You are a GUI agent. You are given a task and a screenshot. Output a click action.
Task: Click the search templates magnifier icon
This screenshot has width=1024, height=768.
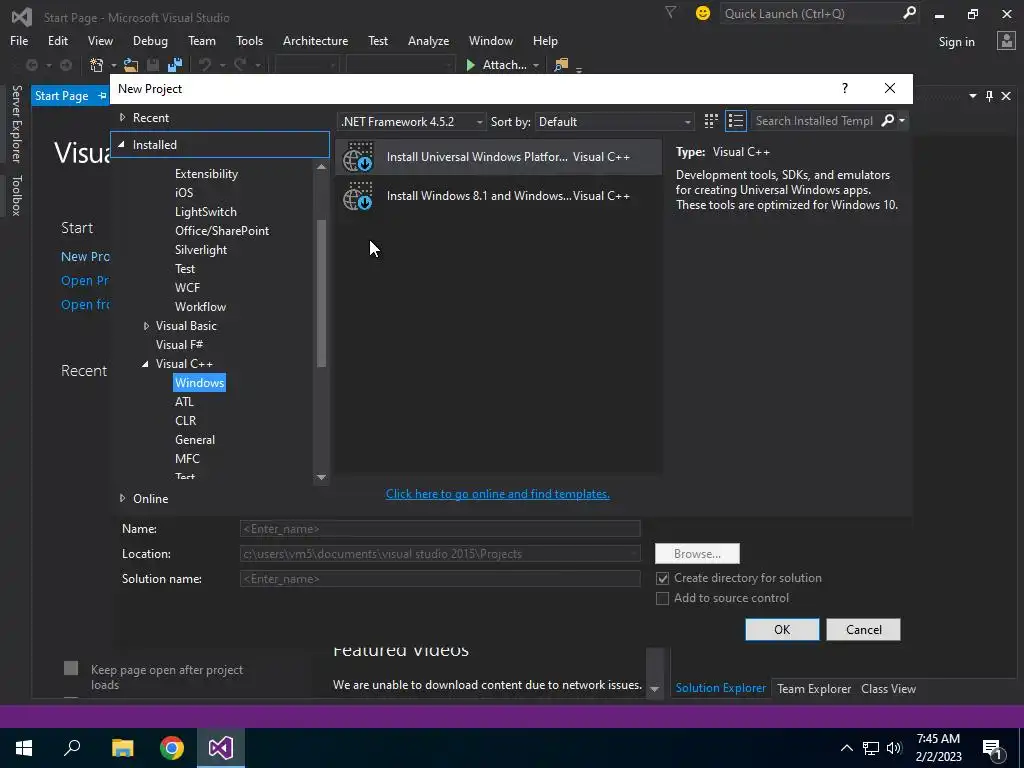887,120
